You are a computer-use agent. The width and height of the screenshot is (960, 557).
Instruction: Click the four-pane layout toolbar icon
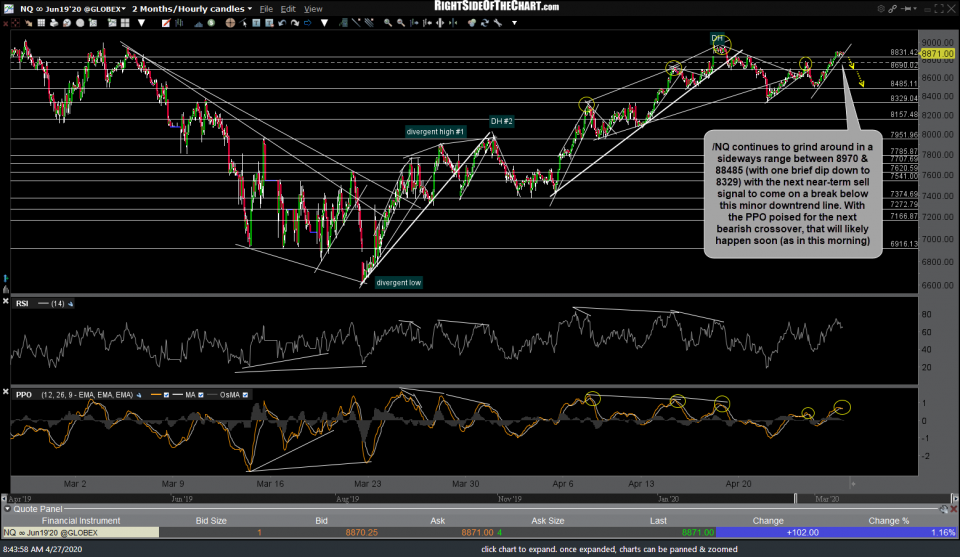point(125,23)
